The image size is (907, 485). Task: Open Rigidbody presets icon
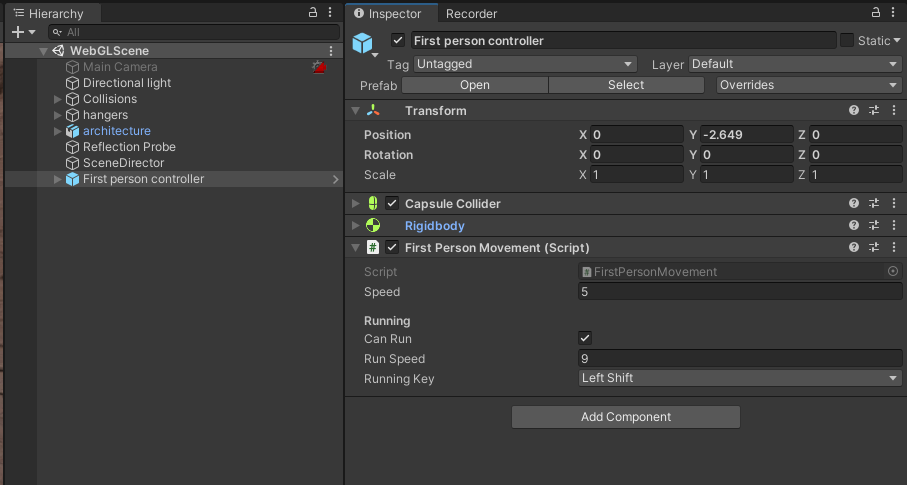[x=874, y=225]
